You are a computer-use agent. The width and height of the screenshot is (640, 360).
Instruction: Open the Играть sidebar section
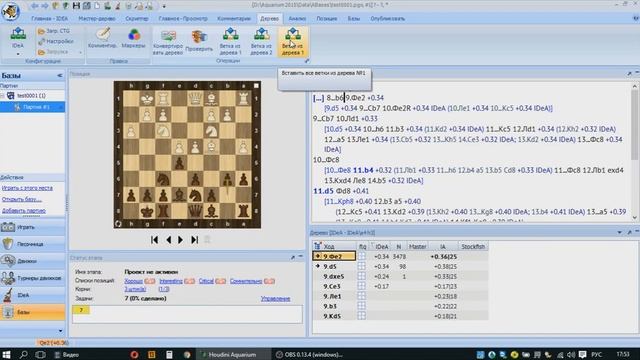(33, 227)
